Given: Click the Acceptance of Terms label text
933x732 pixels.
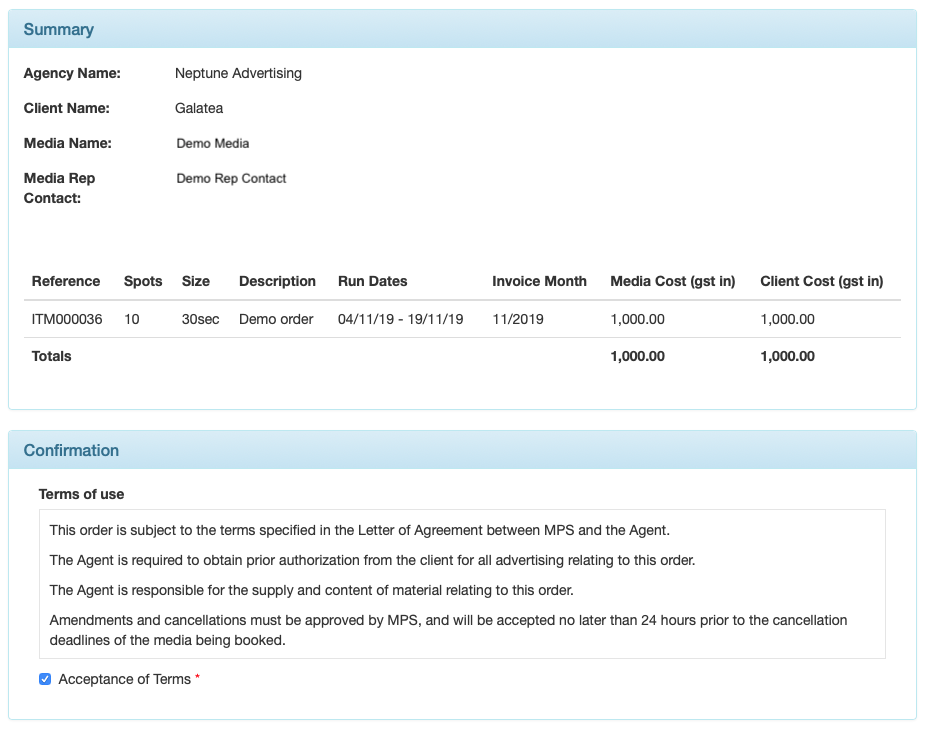Looking at the screenshot, I should [x=124, y=680].
